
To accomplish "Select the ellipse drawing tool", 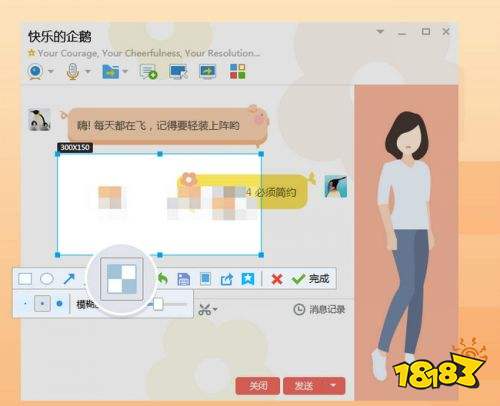I will point(47,278).
